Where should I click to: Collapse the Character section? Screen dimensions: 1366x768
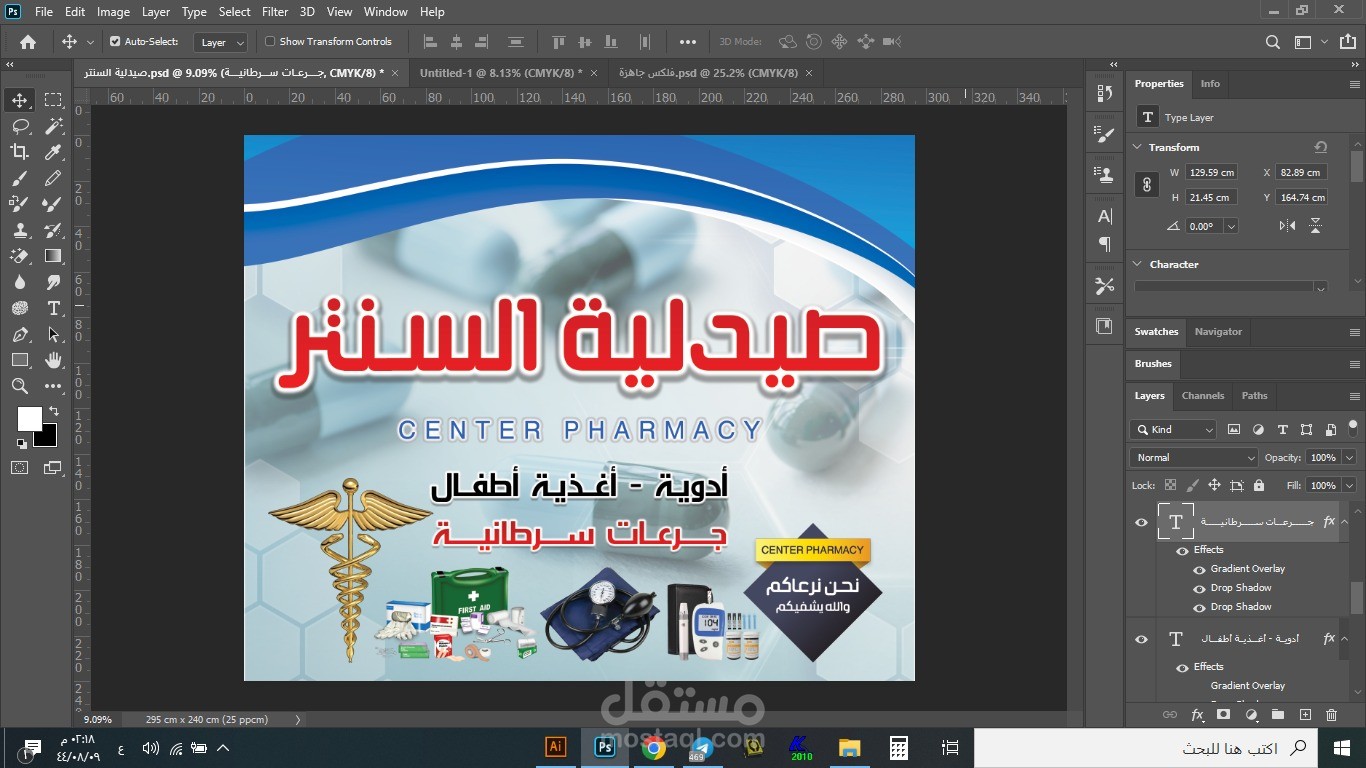click(x=1137, y=264)
